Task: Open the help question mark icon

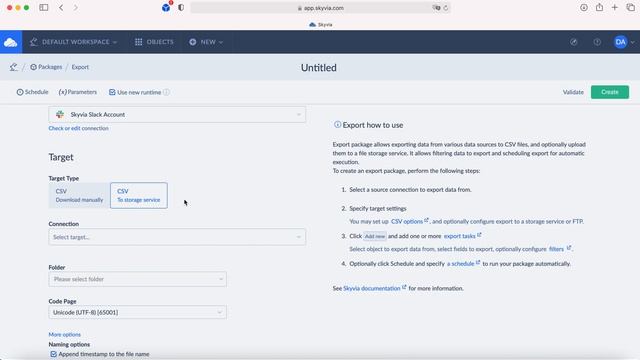Action: 597,42
